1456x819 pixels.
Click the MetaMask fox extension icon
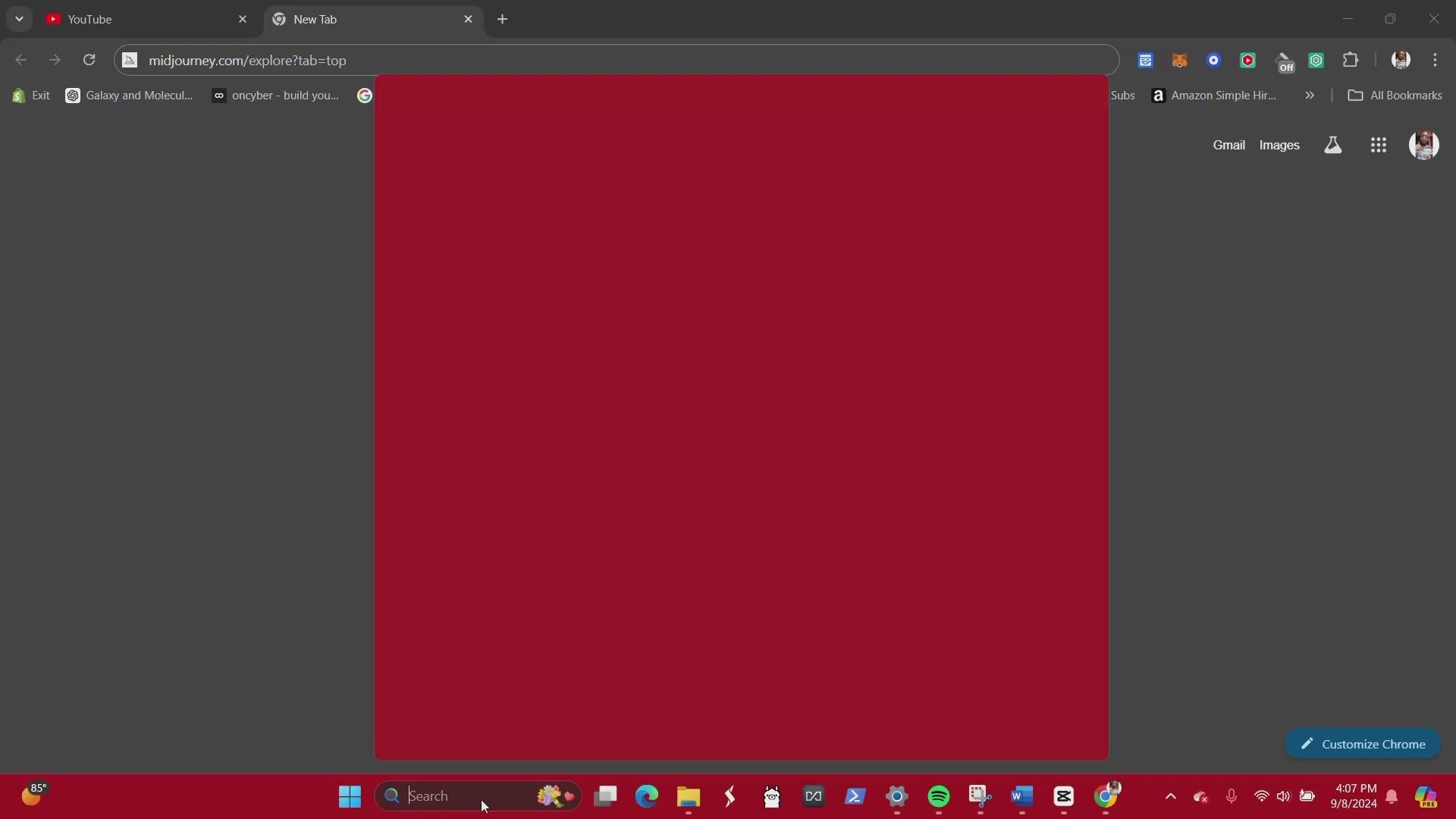1179,61
